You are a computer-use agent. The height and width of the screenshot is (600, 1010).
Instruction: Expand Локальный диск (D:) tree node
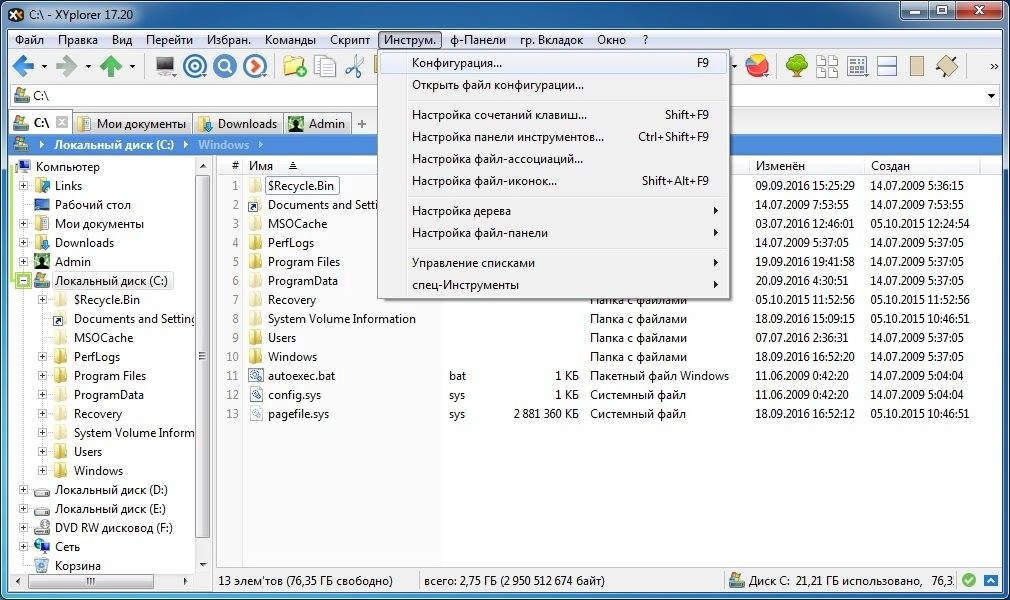(23, 490)
